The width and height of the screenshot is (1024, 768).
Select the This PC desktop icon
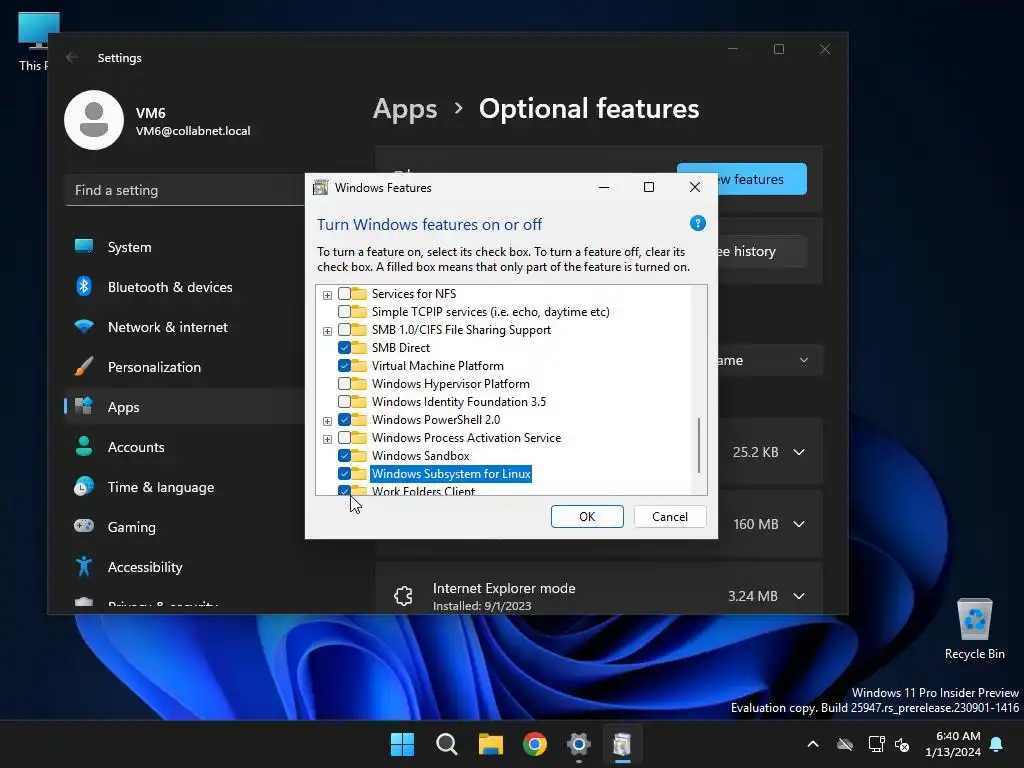pyautogui.click(x=36, y=40)
